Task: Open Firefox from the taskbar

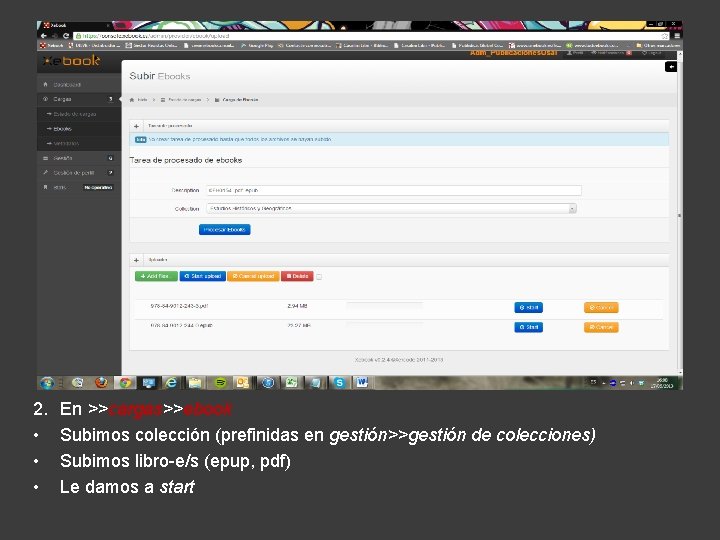Action: pos(101,383)
